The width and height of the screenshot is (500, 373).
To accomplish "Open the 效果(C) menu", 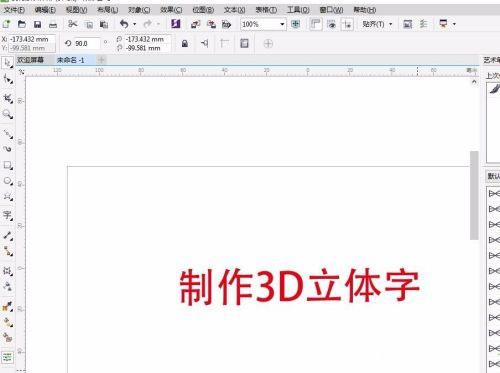I will (171, 10).
